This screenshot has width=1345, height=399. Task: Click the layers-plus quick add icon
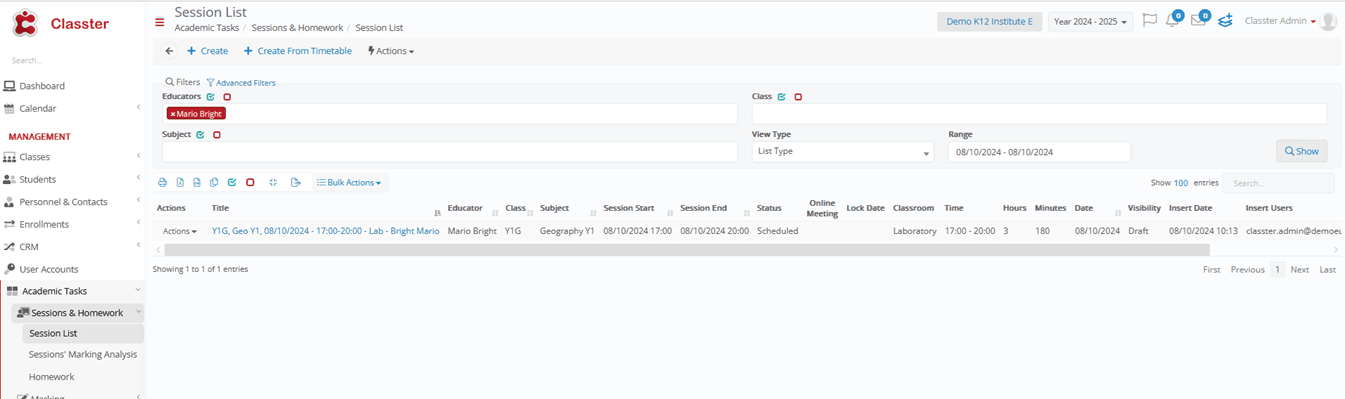(x=1225, y=21)
